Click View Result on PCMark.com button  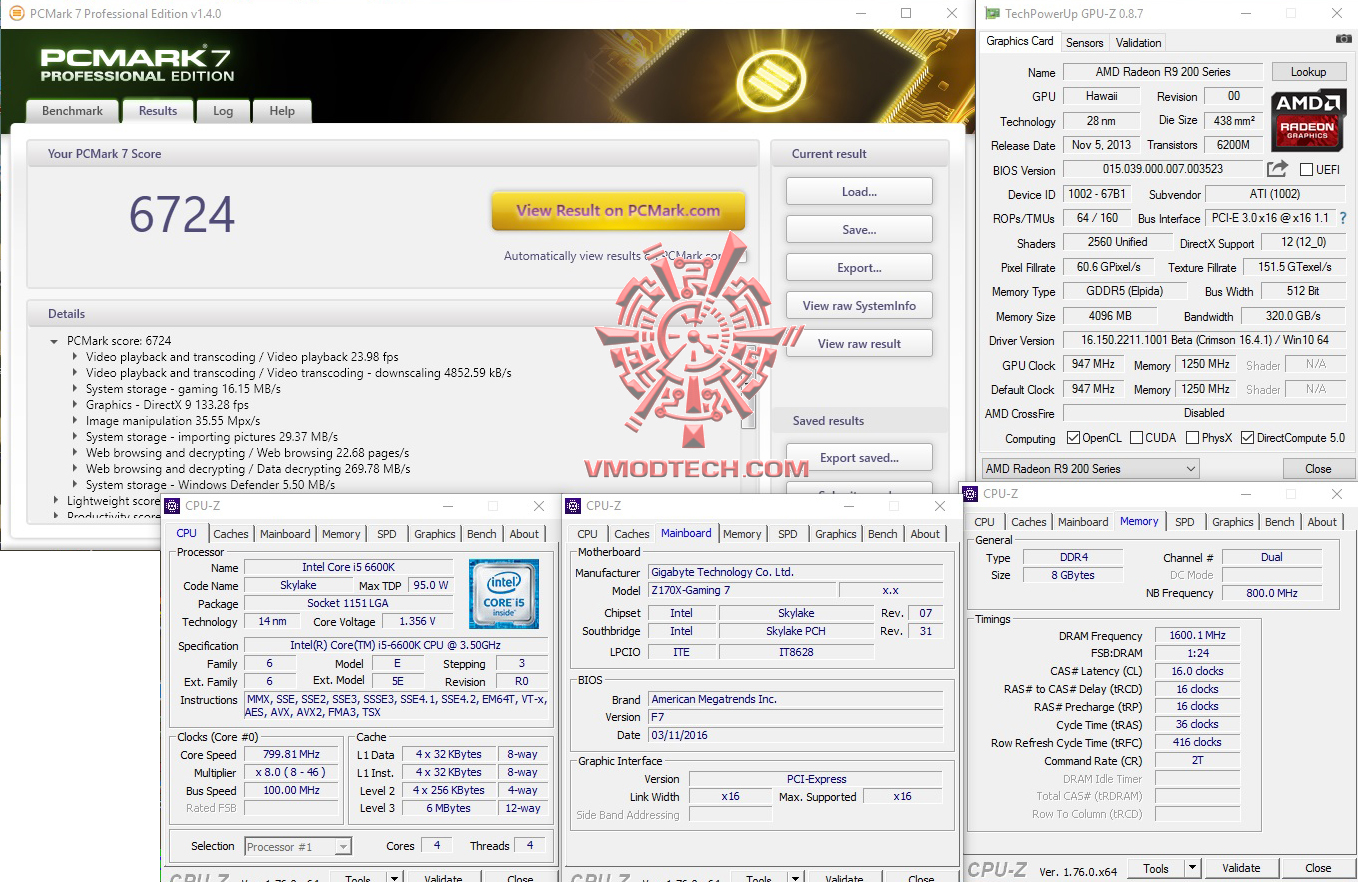(x=618, y=211)
